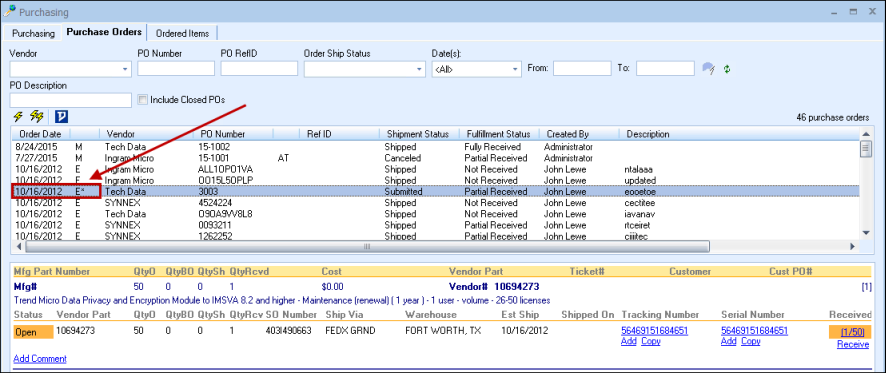The width and height of the screenshot is (886, 373).
Task: Click the PO Description input field
Action: click(x=71, y=100)
